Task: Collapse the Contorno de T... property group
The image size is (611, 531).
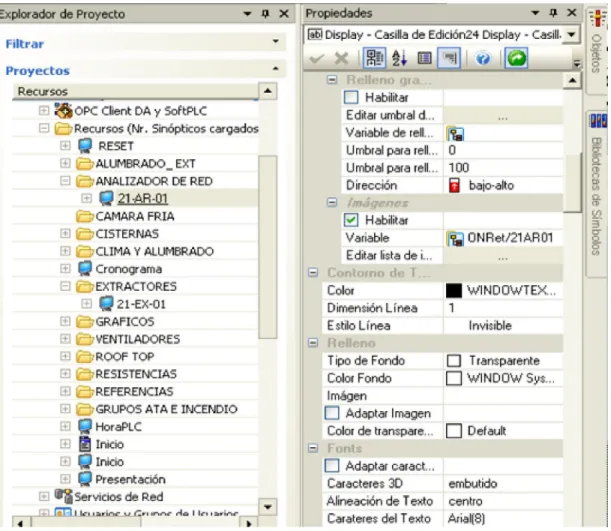Action: point(313,272)
